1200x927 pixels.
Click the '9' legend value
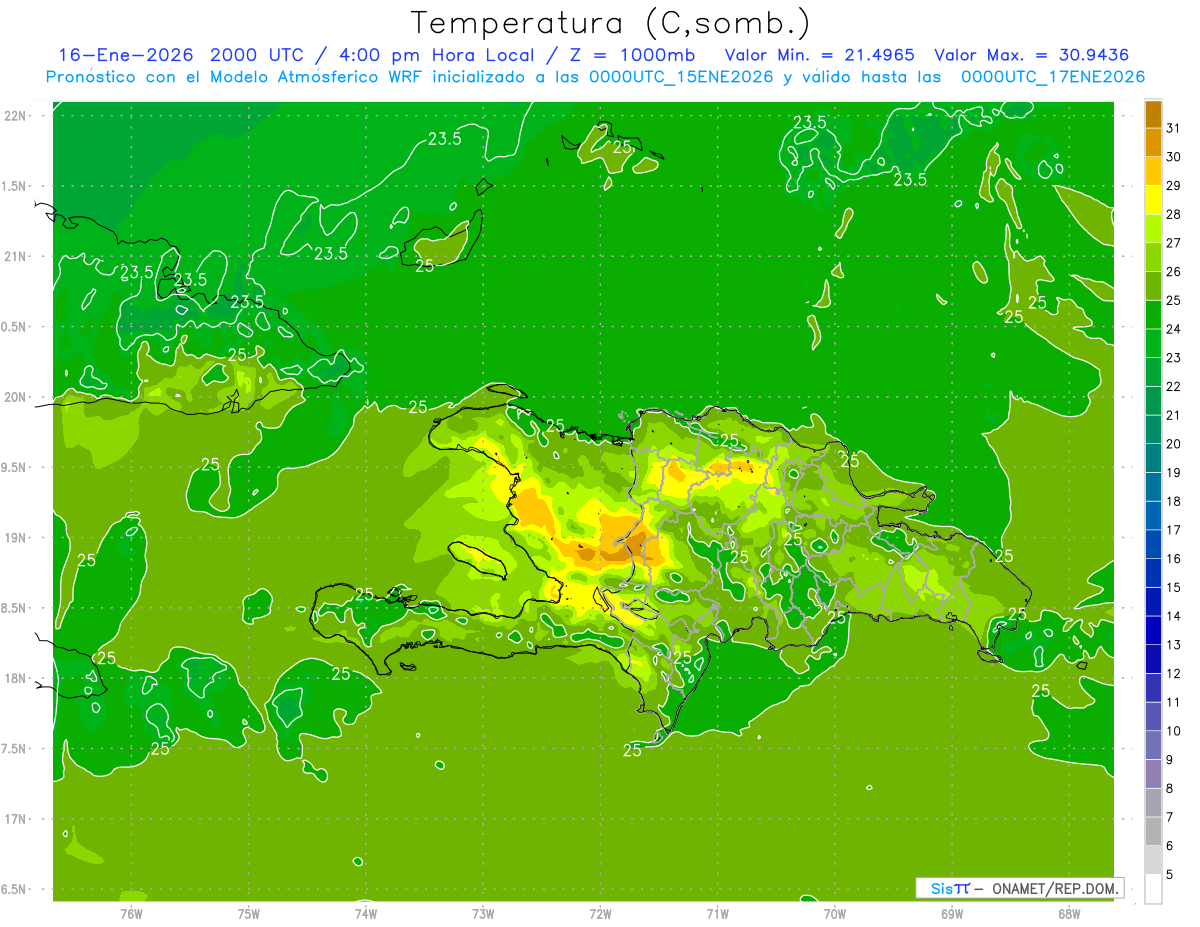point(1170,760)
